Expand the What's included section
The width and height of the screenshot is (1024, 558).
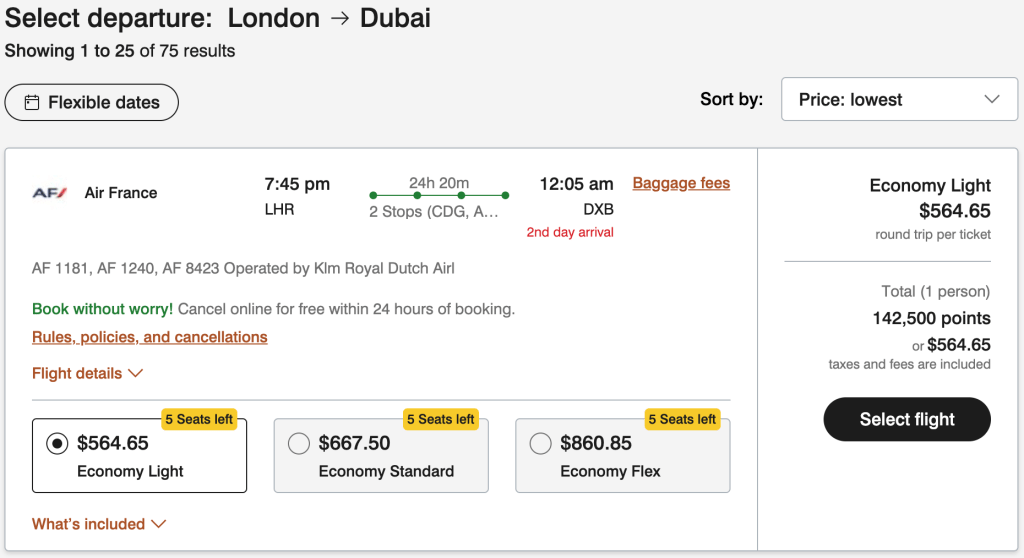pos(99,524)
